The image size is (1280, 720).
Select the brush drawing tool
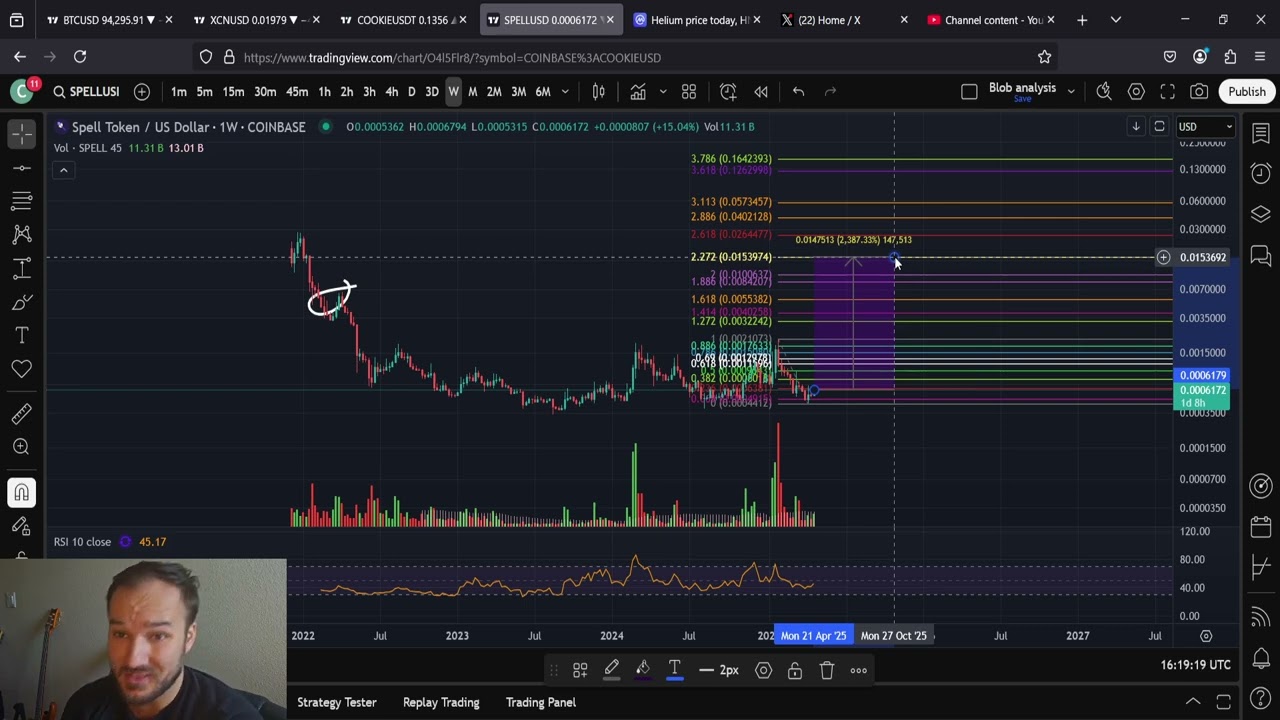21,302
